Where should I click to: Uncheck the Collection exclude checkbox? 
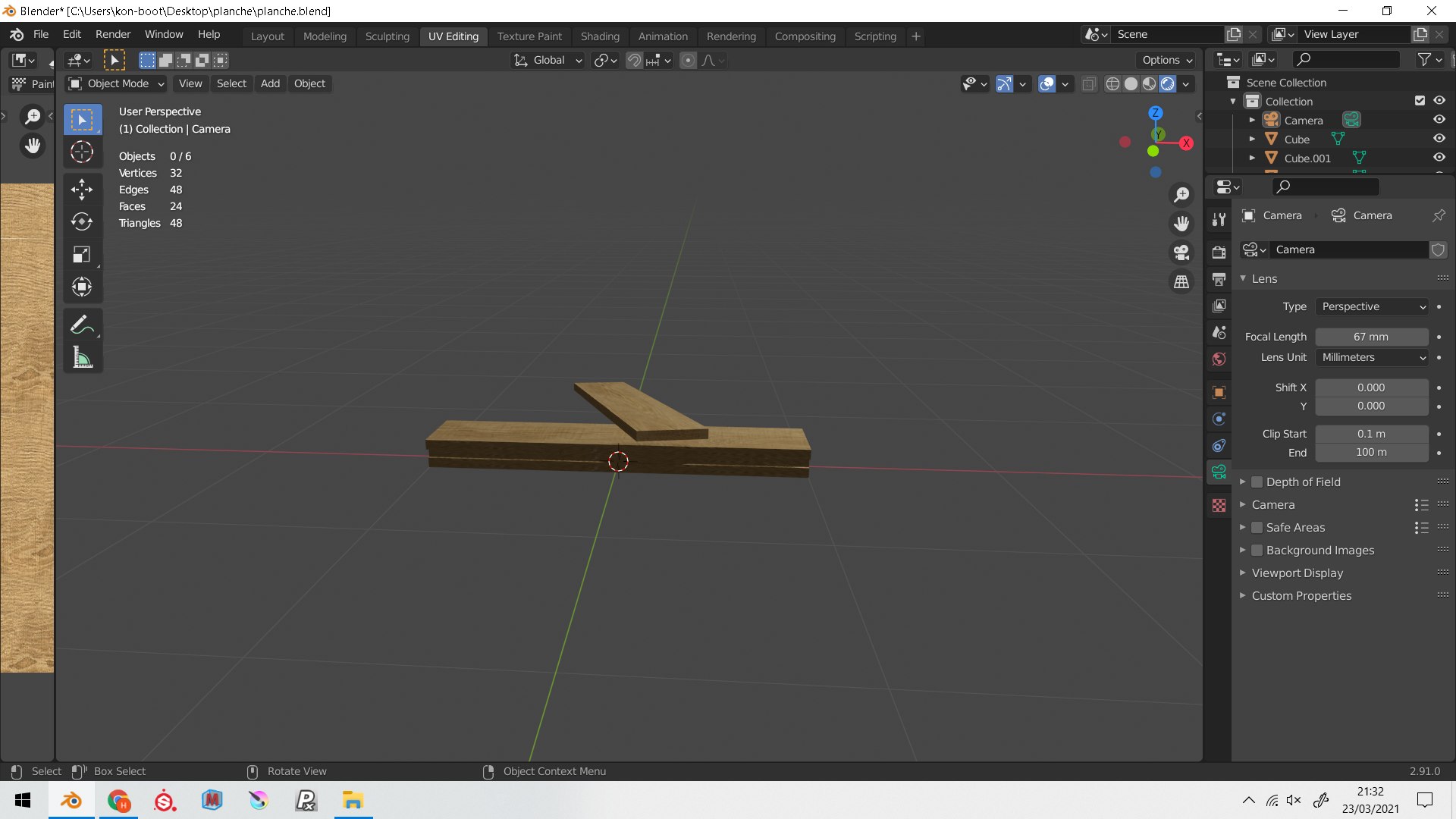point(1420,101)
